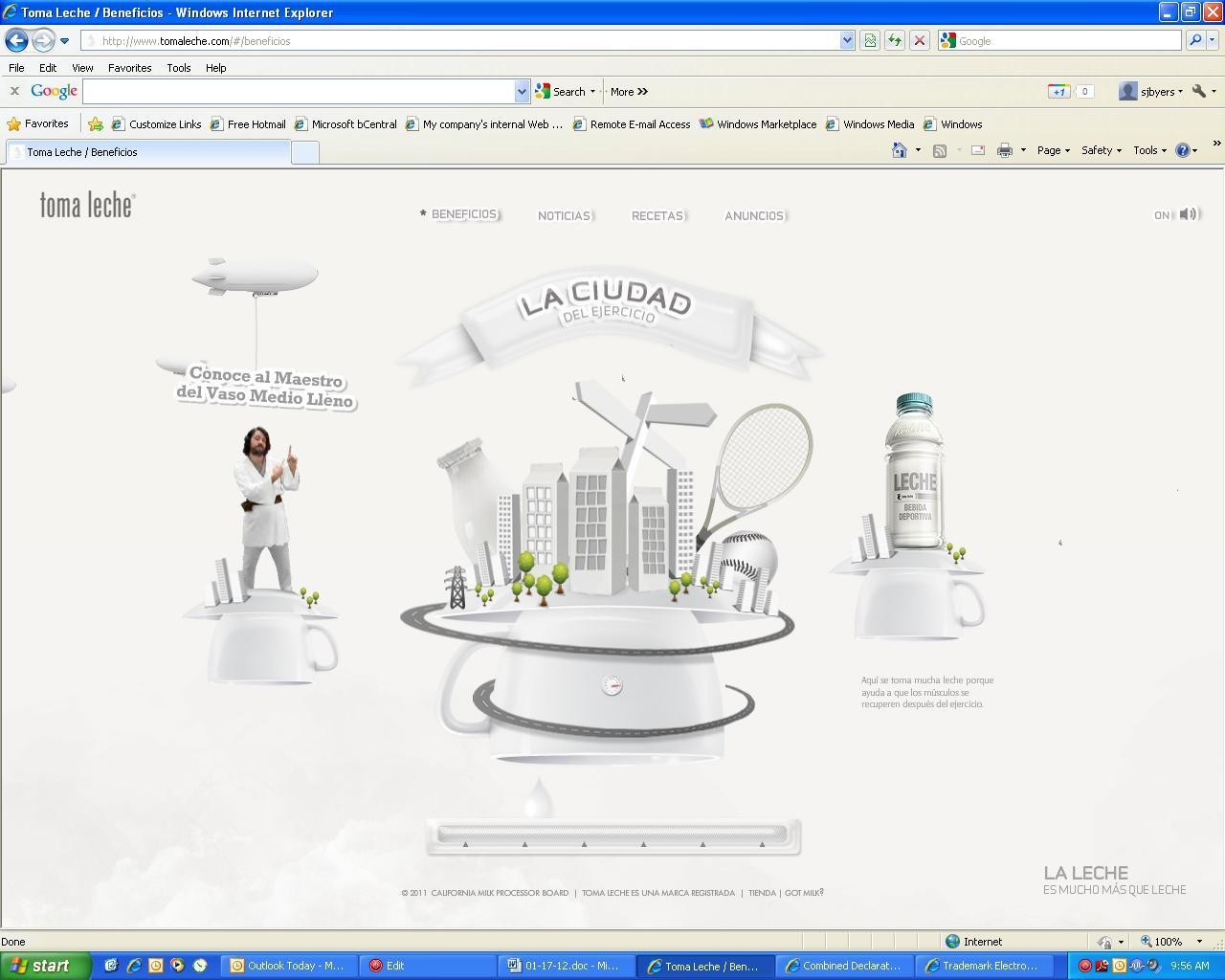This screenshot has height=980, width=1225.
Task: Click the Leche sports drink bottle
Action: 913,471
